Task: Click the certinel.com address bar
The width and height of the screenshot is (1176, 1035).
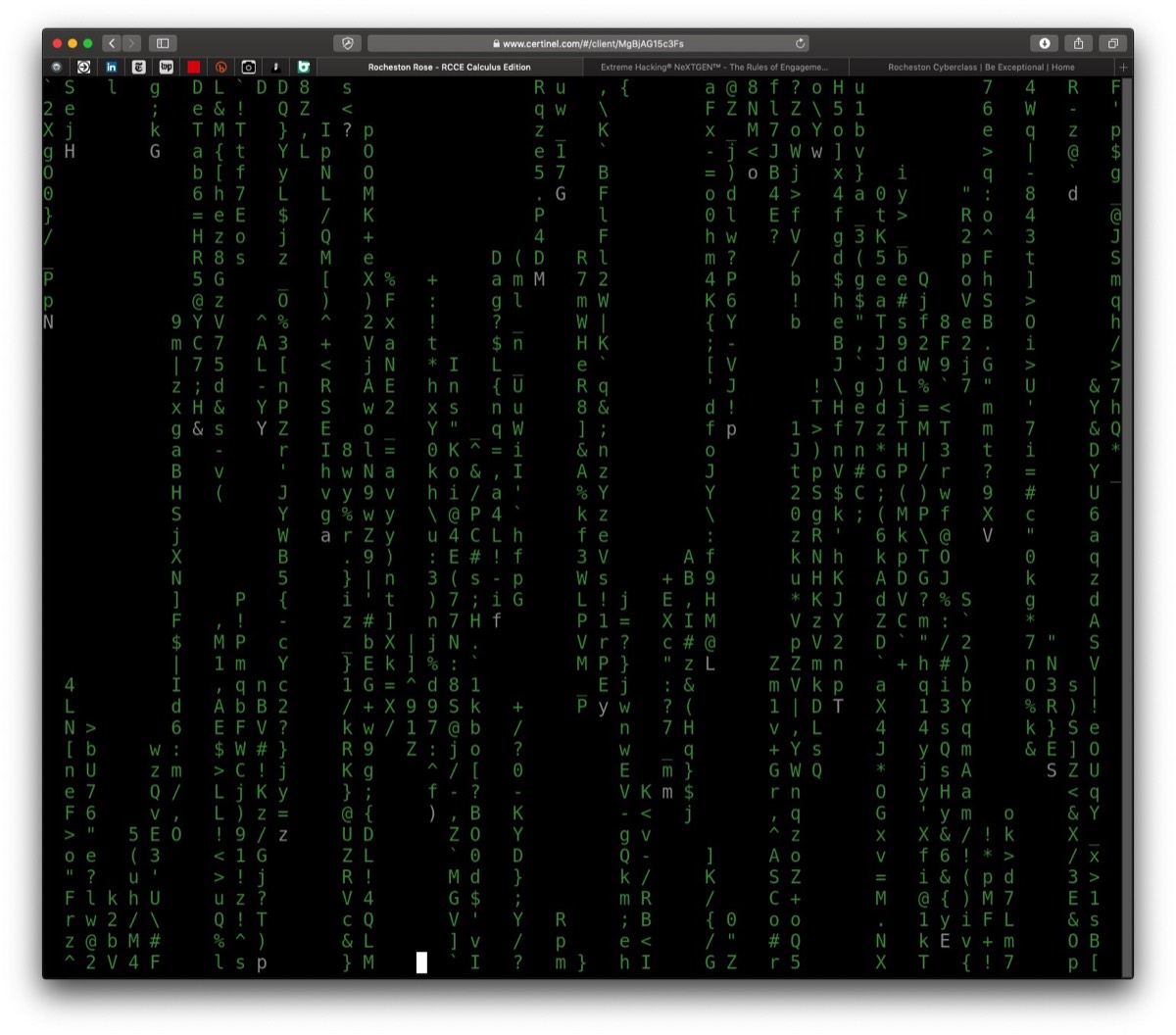Action: click(x=589, y=43)
